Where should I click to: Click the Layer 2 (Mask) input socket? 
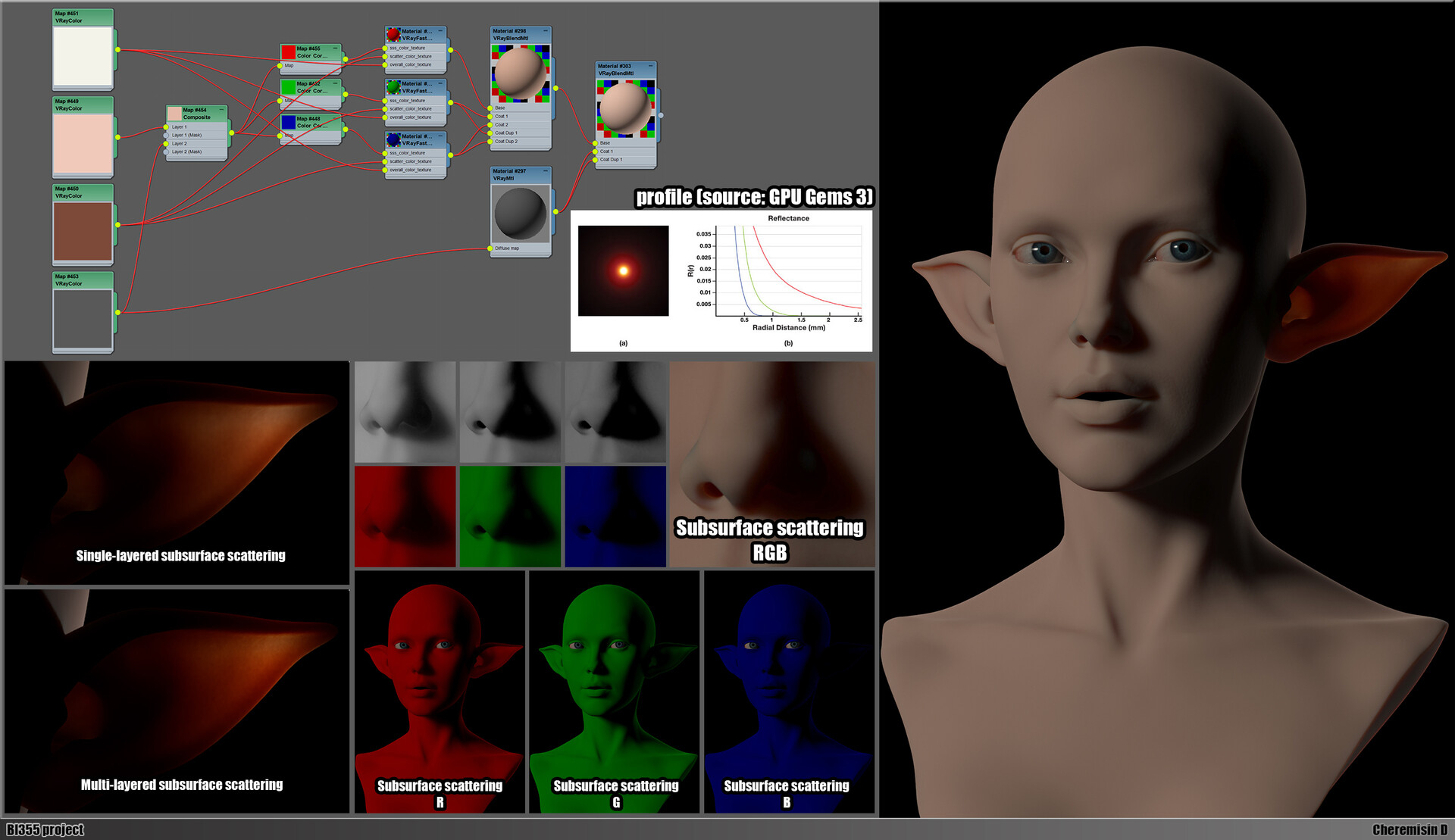[x=166, y=152]
